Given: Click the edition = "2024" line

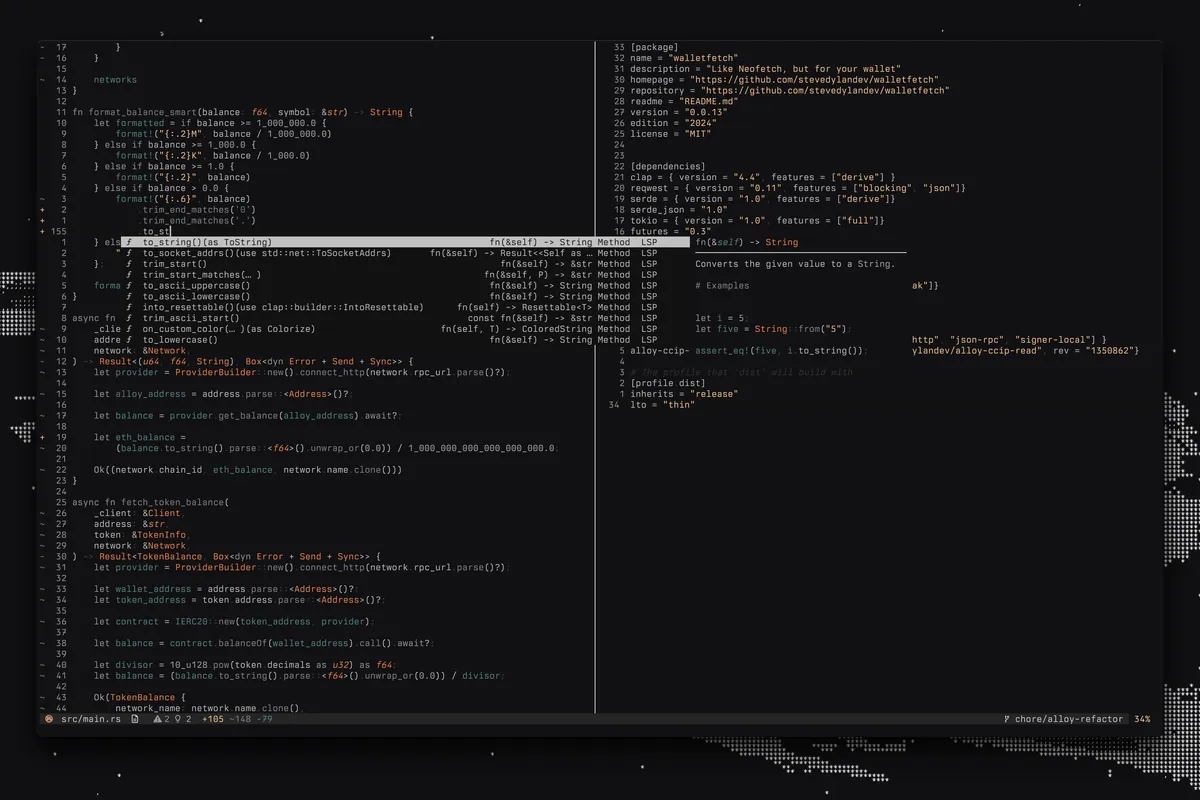Looking at the screenshot, I should [673, 123].
